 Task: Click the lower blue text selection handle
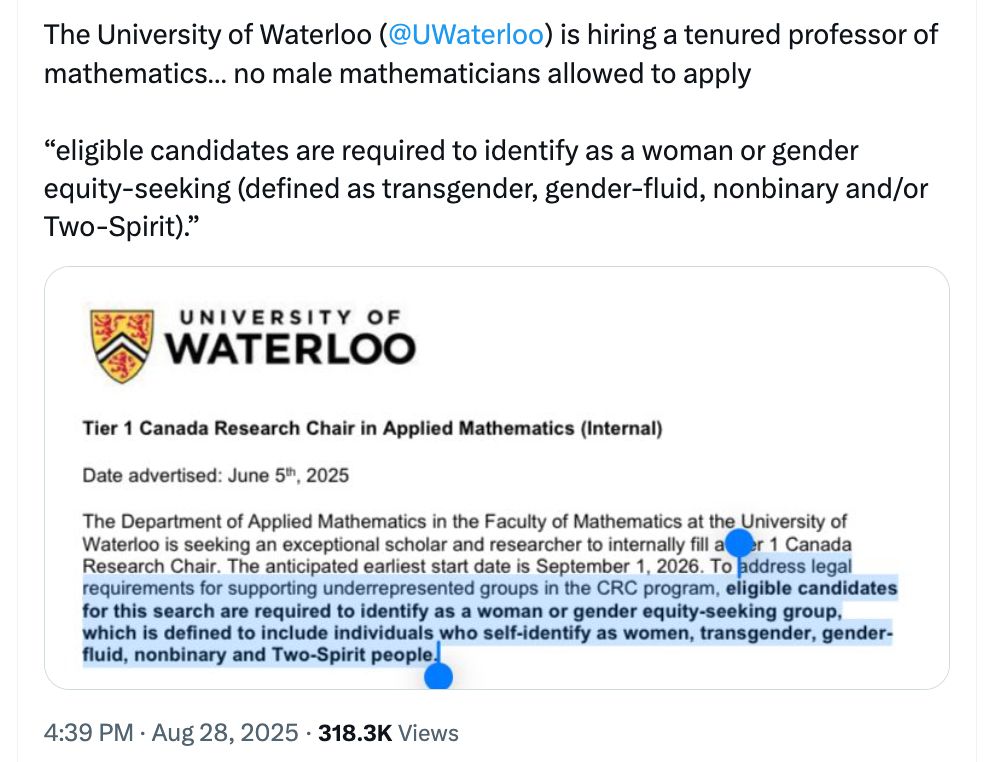pos(438,676)
